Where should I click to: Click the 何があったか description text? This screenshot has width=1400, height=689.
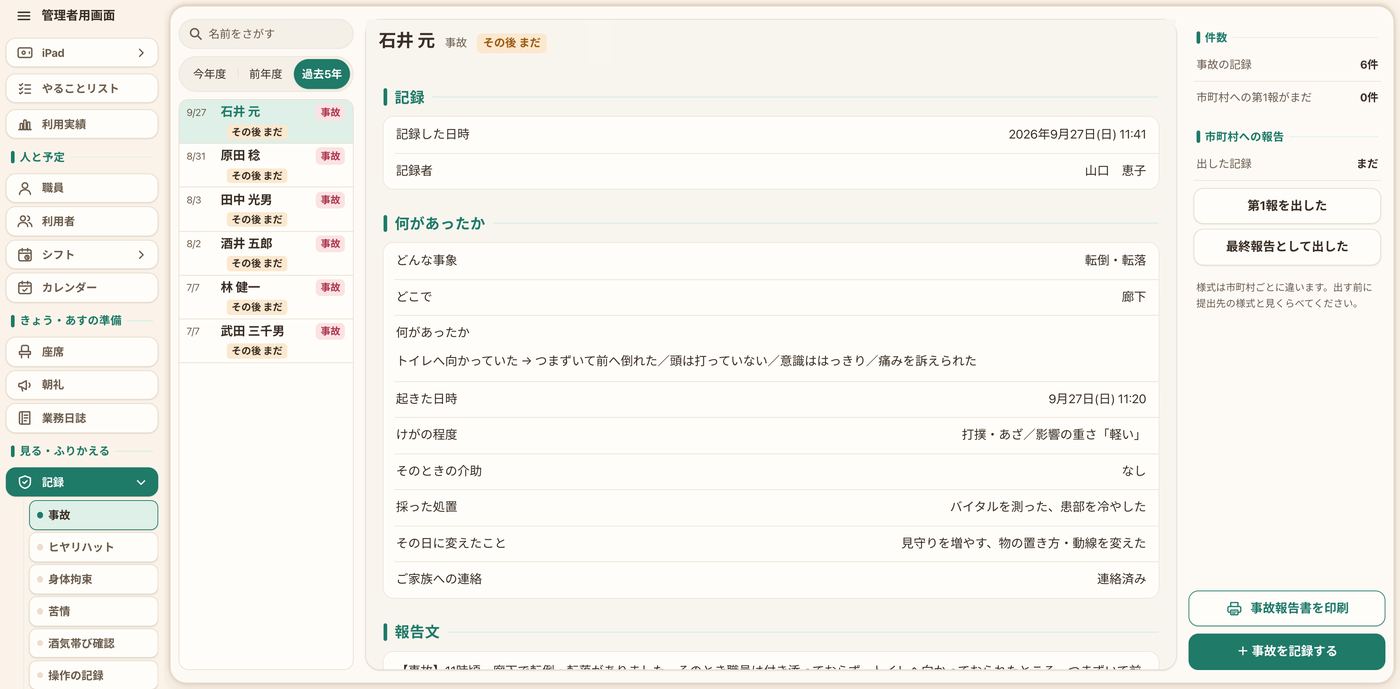click(686, 361)
